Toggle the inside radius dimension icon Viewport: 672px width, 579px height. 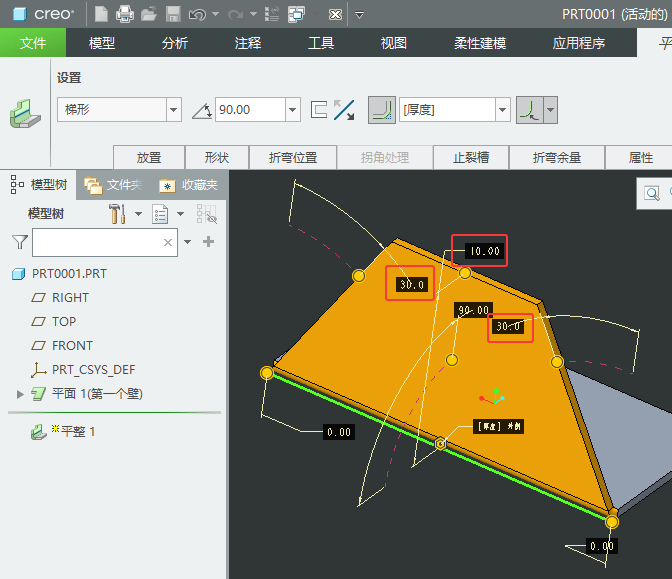pos(530,110)
